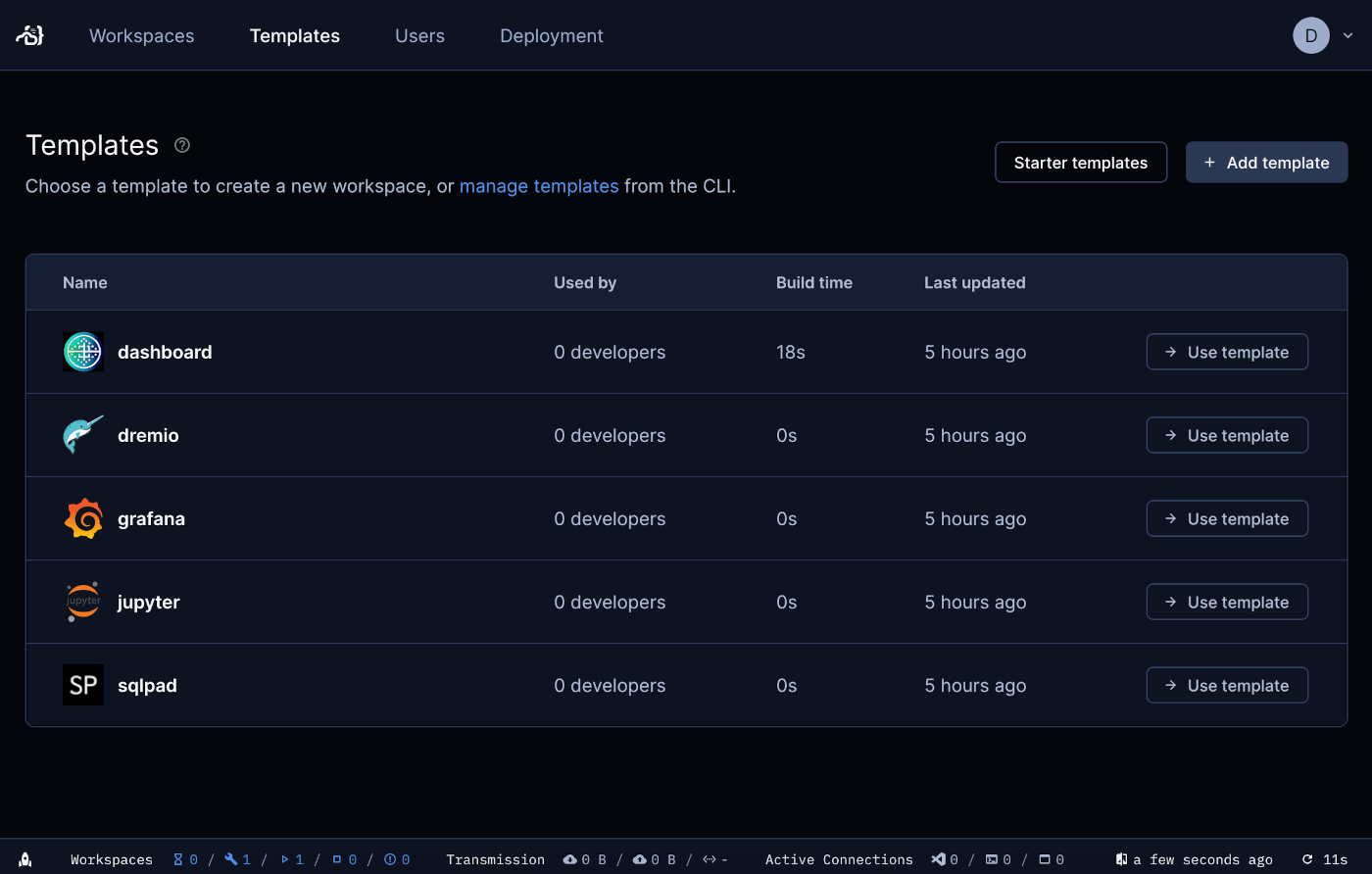Screen dimensions: 1372x874
Task: Open the help tooltip beside the Templates heading
Action: (x=181, y=144)
